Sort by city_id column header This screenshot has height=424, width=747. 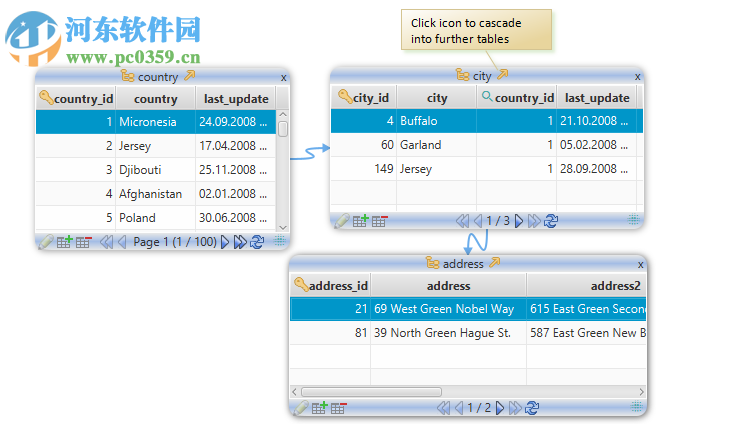(364, 98)
